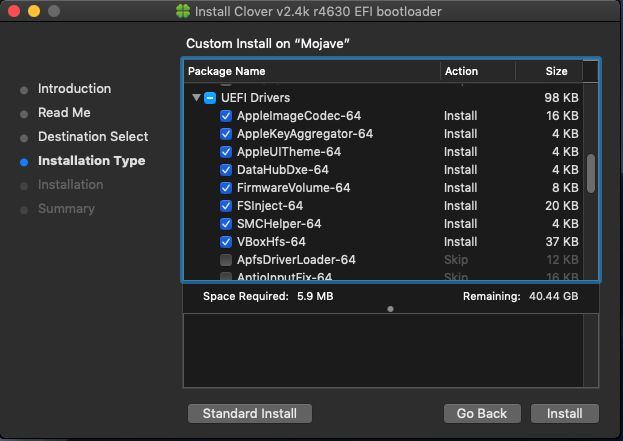Image resolution: width=623 pixels, height=441 pixels.
Task: Select the SMCHelper-64 package name
Action: pyautogui.click(x=279, y=224)
